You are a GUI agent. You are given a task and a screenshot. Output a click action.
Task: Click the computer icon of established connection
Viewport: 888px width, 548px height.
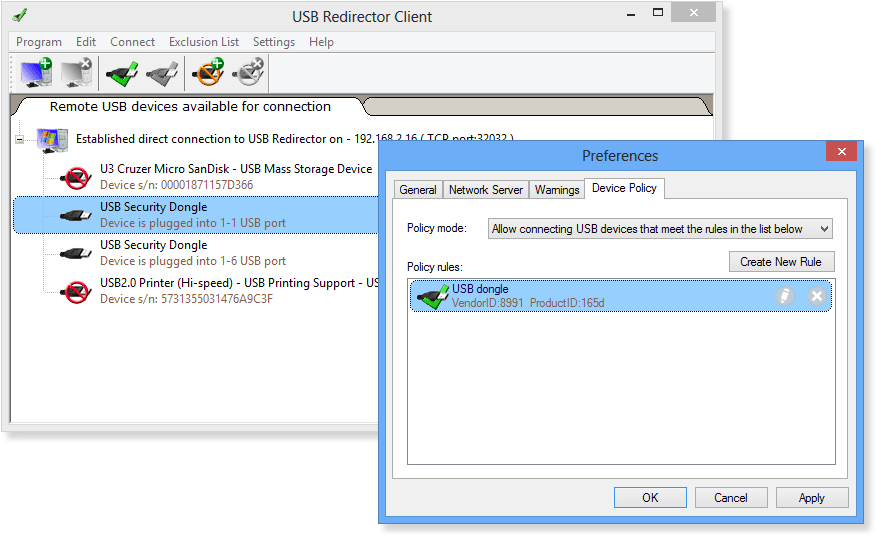pos(52,140)
